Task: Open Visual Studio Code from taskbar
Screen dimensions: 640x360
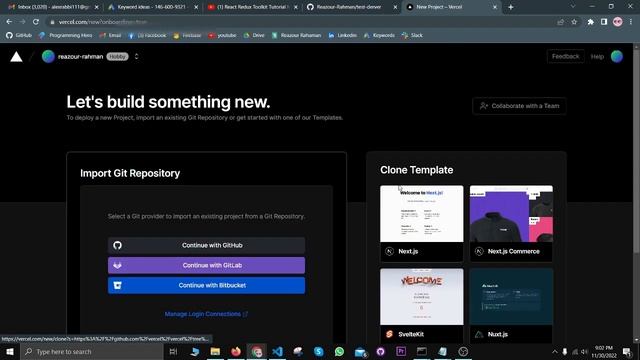Action: [x=278, y=351]
